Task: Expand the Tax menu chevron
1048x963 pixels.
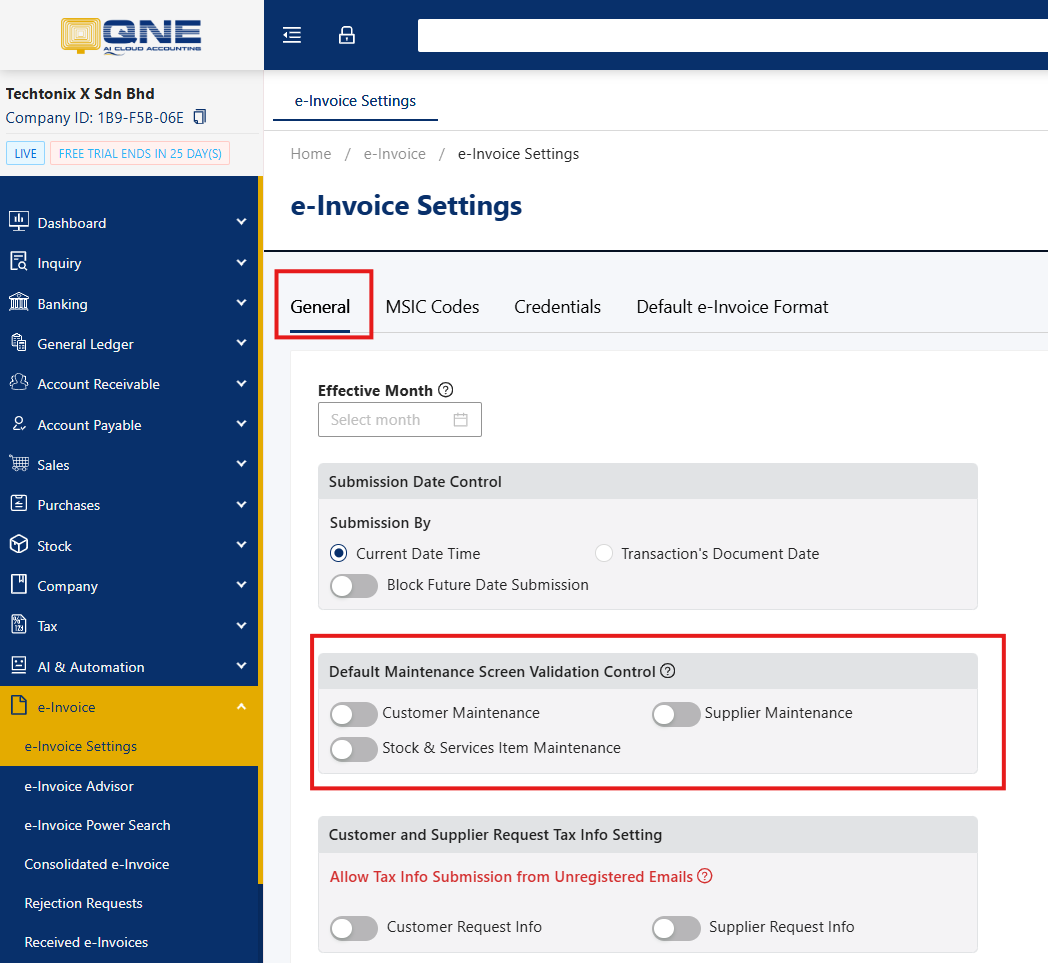Action: tap(241, 626)
